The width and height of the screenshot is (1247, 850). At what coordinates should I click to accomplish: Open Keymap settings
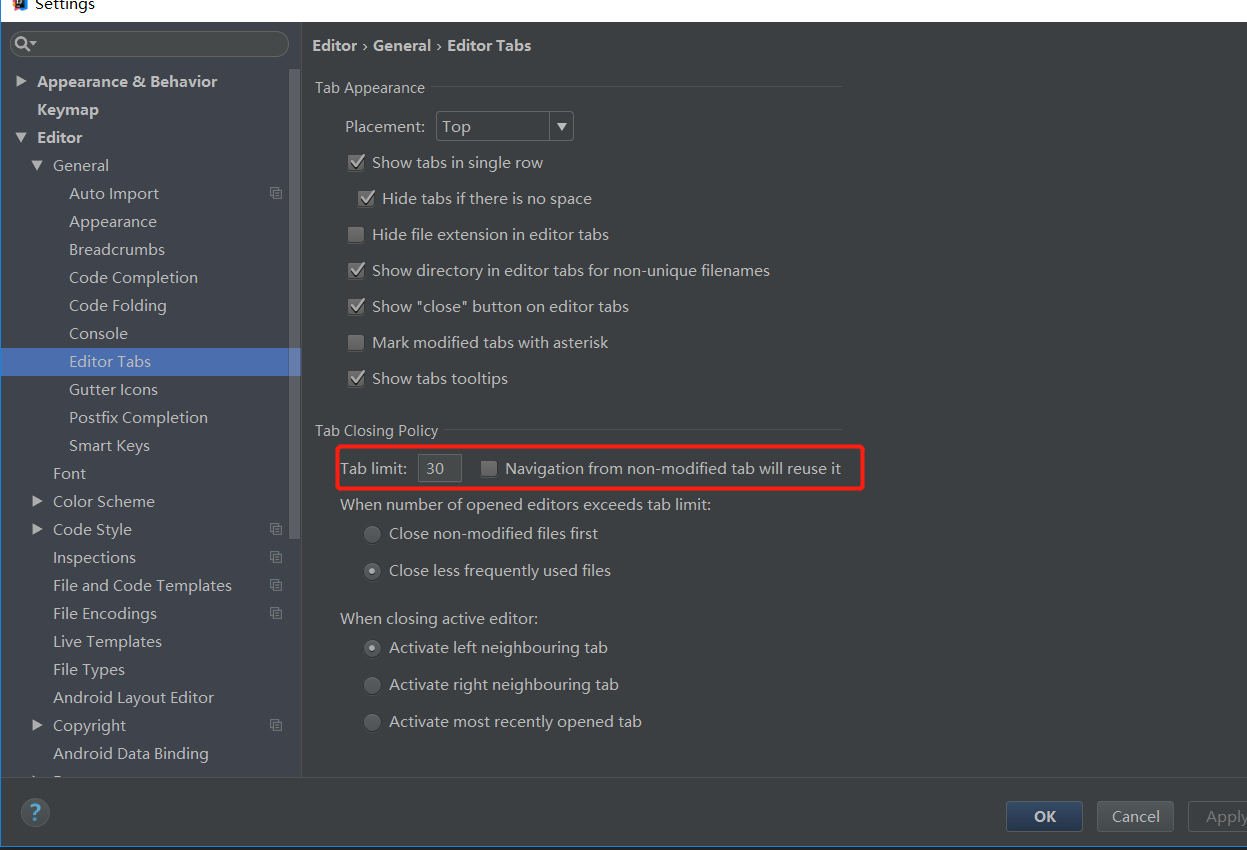click(x=68, y=109)
